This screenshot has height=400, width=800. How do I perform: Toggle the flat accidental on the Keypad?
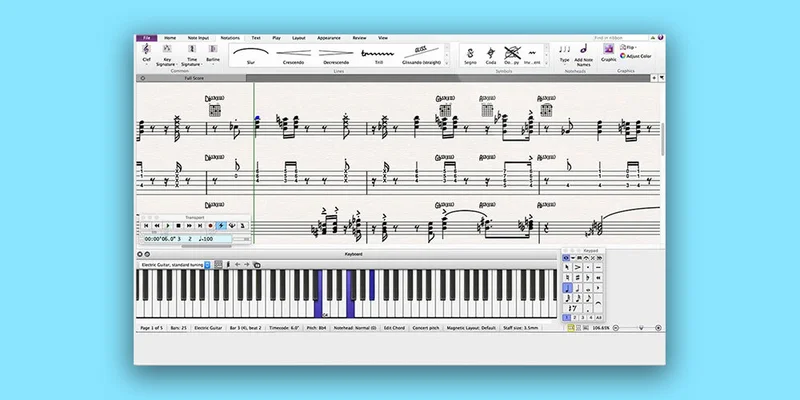588,278
